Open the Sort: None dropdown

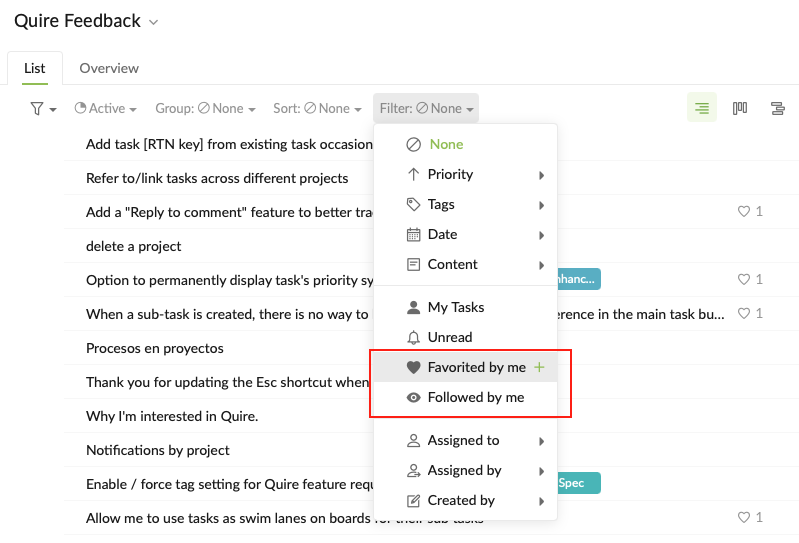coord(317,108)
